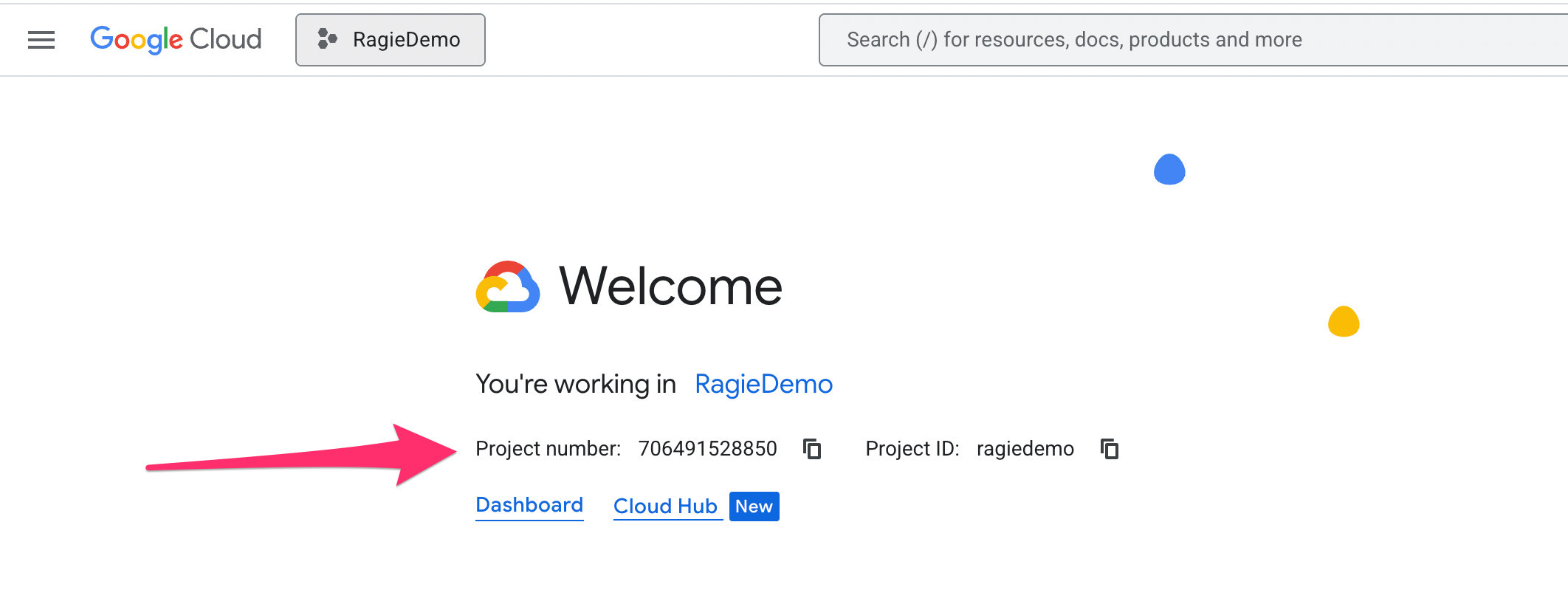The height and width of the screenshot is (601, 1568).
Task: Click the Google Cloud icon beside Welcome
Action: (x=508, y=286)
